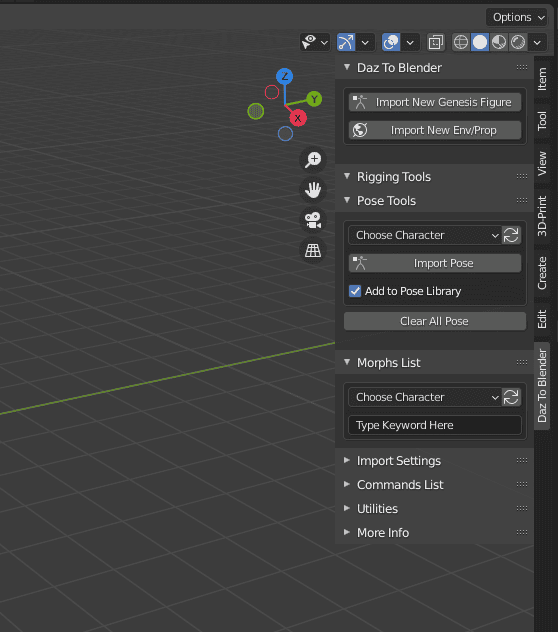Screen dimensions: 558x632
Task: Collapse the Morphs List panel
Action: [x=347, y=362]
